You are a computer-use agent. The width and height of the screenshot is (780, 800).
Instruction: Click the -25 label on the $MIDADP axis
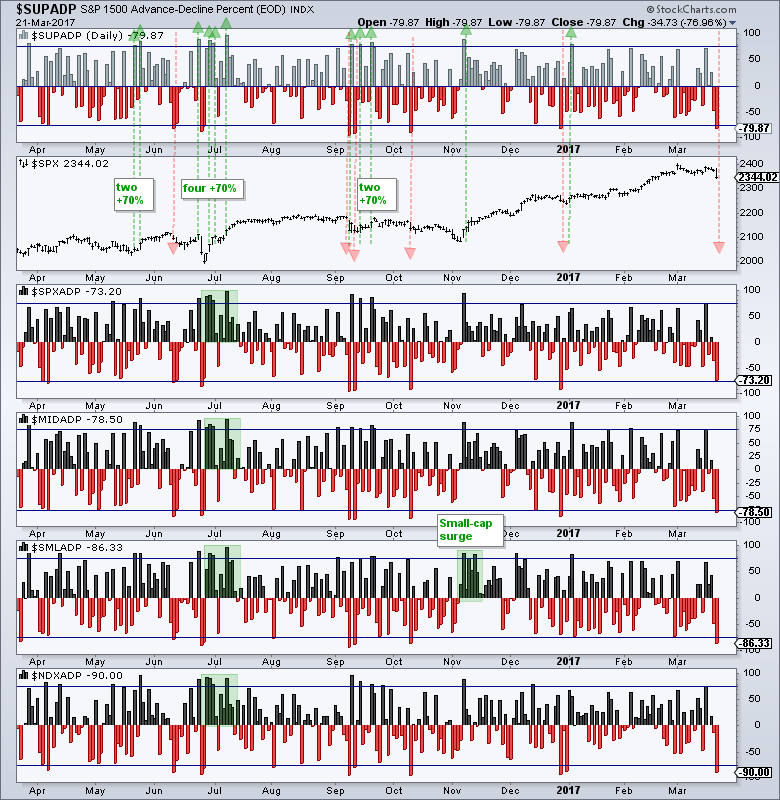[753, 483]
